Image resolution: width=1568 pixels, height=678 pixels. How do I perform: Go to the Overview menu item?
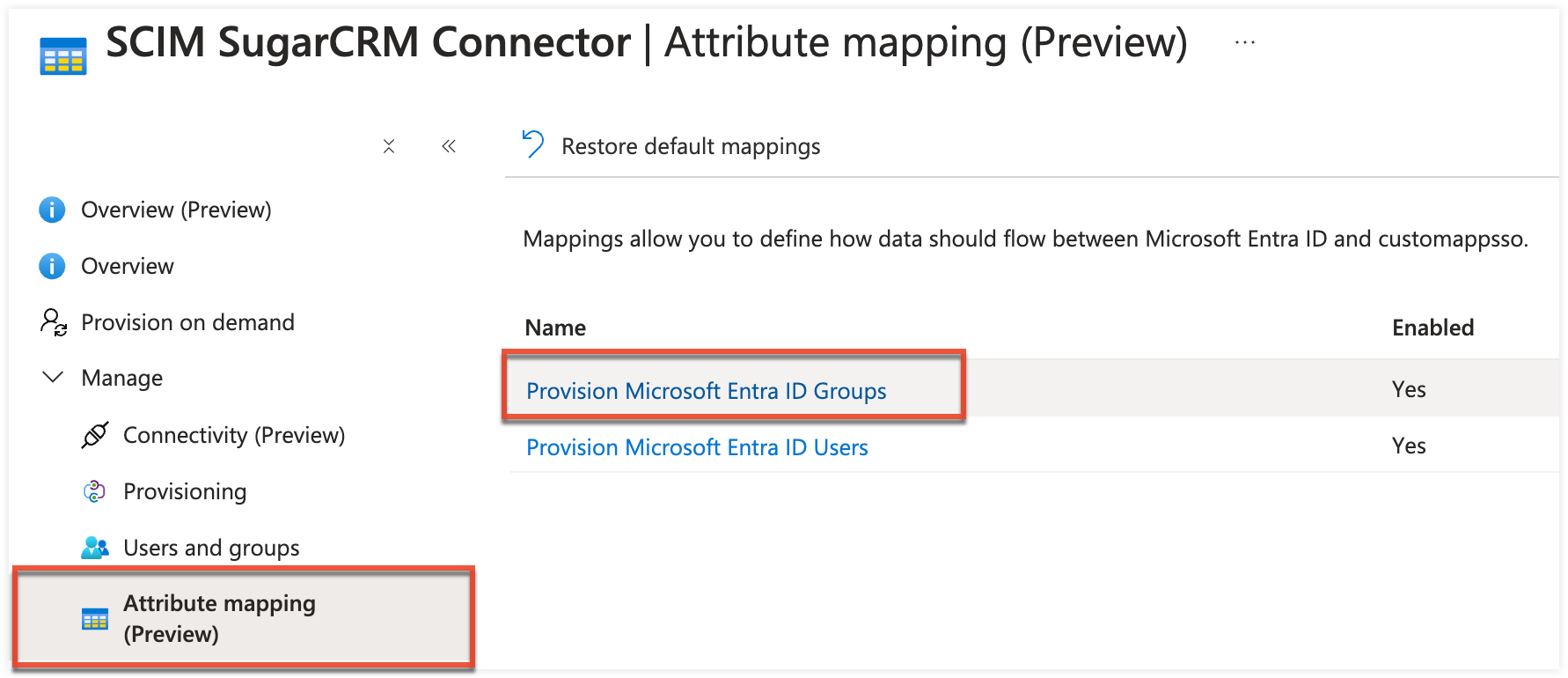click(x=128, y=266)
